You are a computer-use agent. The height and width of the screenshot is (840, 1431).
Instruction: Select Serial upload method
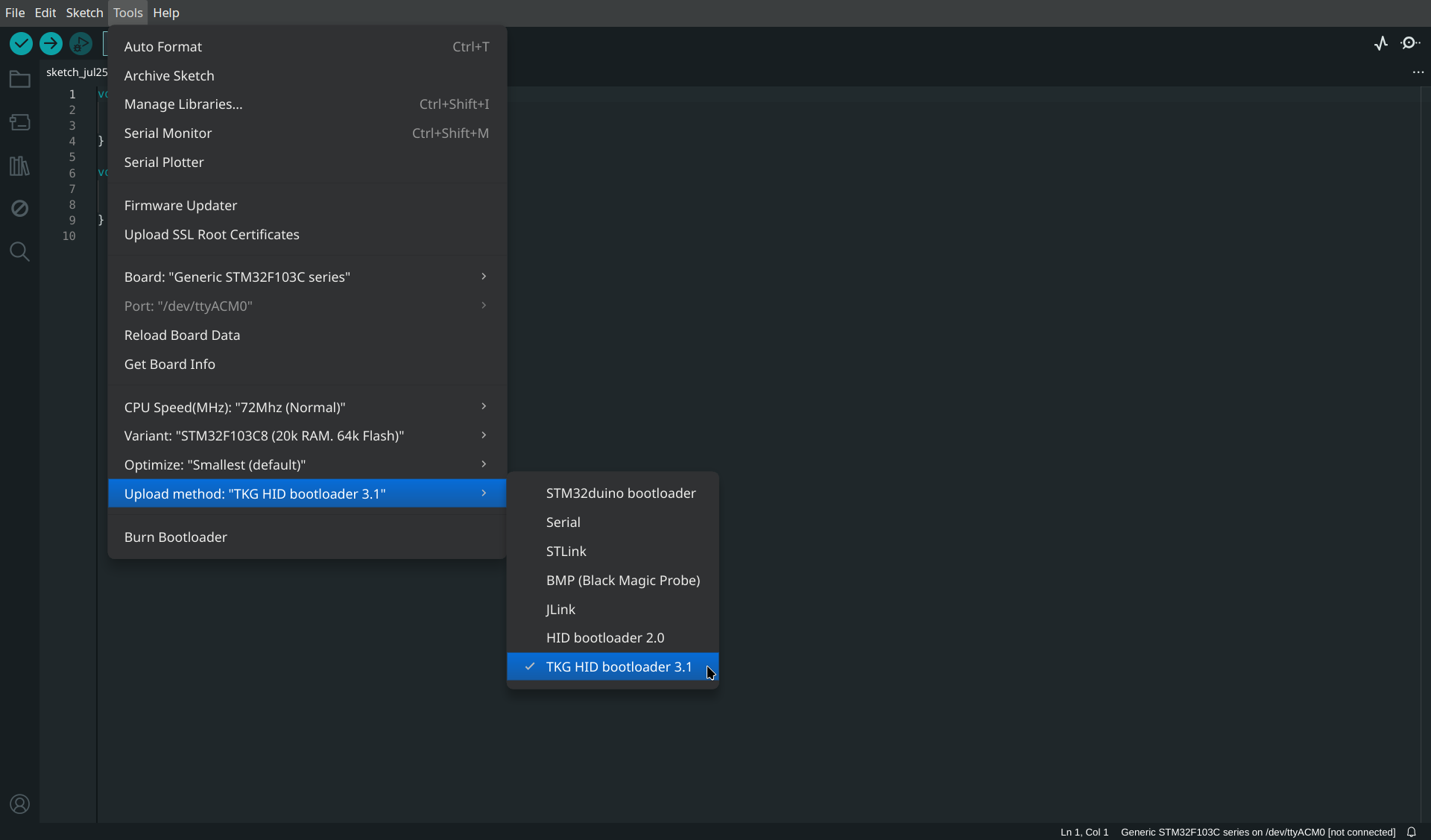pyautogui.click(x=613, y=522)
